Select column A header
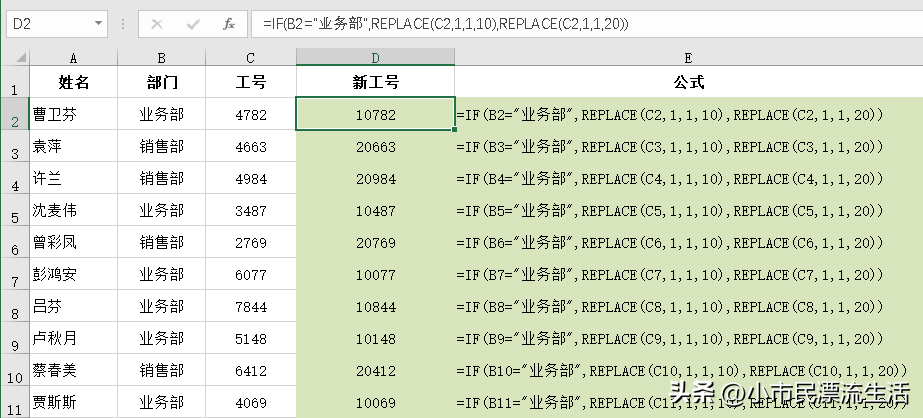Image resolution: width=923 pixels, height=418 pixels. tap(74, 58)
